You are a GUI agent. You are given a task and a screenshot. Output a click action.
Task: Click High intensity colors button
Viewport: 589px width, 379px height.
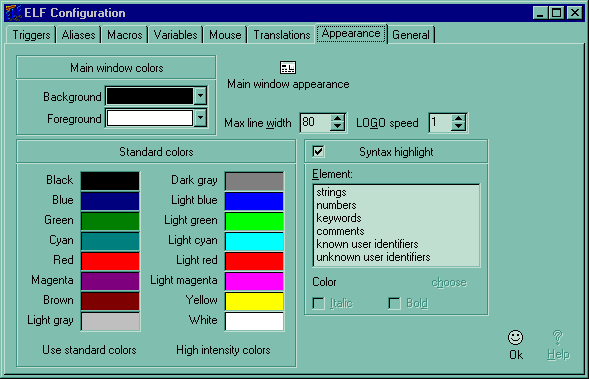pyautogui.click(x=223, y=350)
